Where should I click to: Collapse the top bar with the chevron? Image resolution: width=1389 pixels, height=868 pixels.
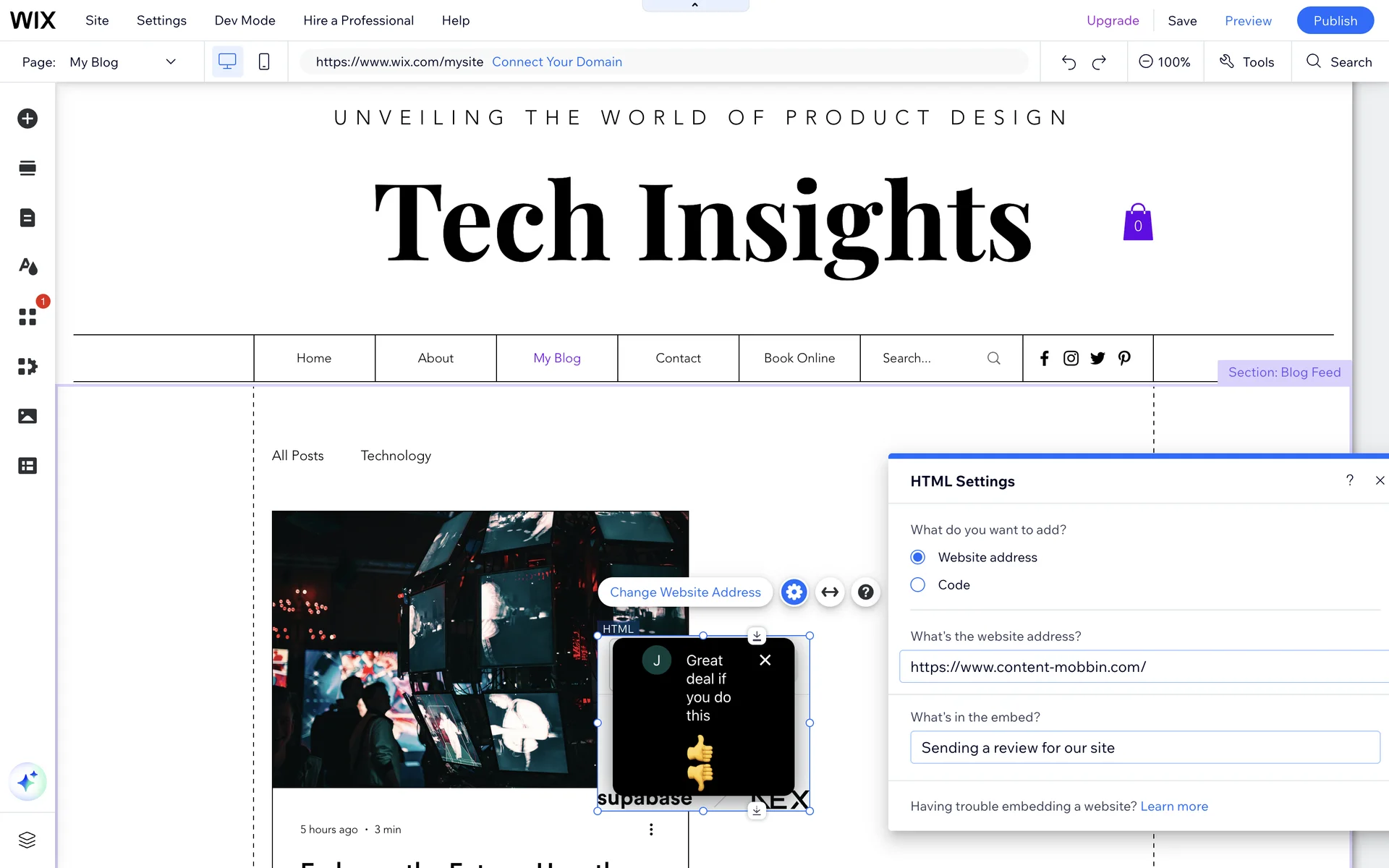pyautogui.click(x=695, y=5)
